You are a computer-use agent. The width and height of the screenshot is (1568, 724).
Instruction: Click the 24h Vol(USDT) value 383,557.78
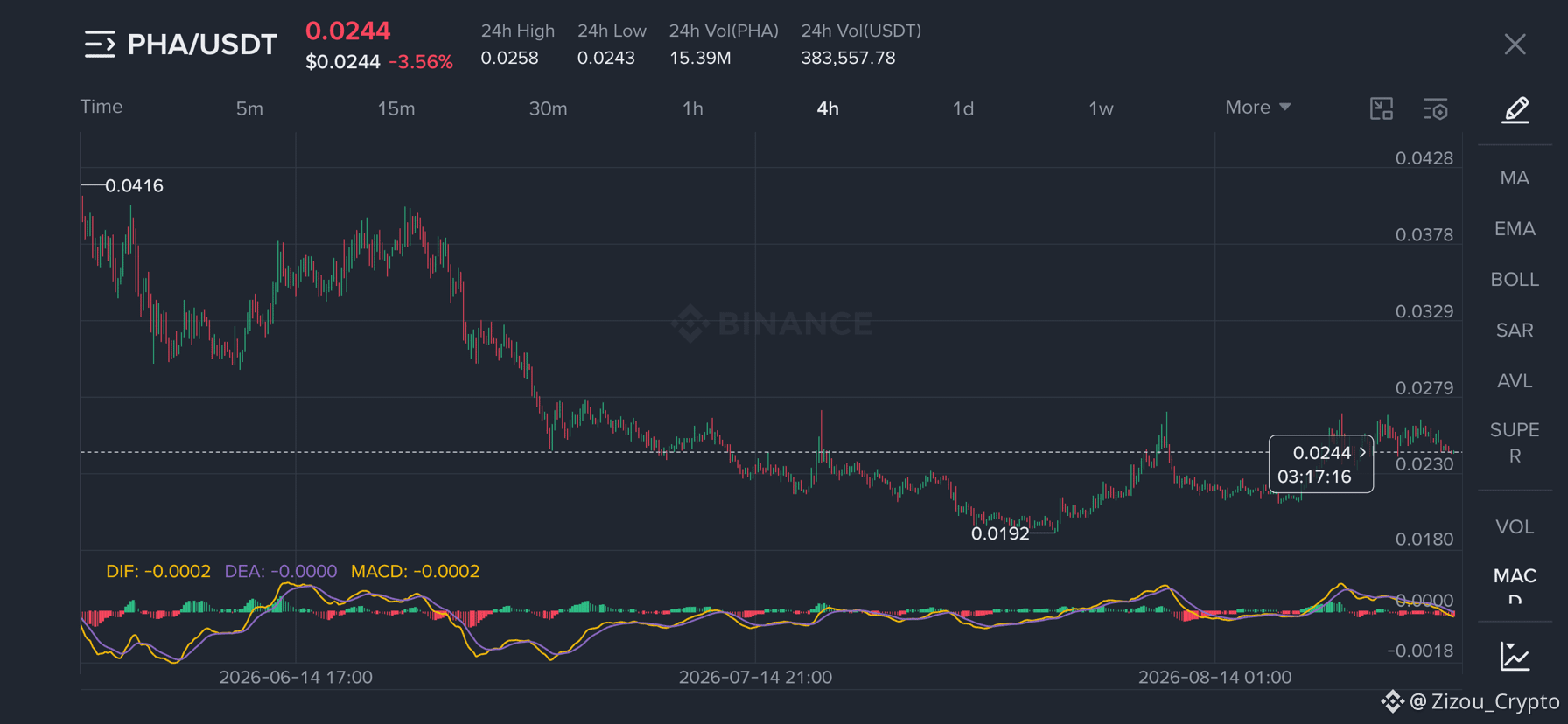coord(848,58)
